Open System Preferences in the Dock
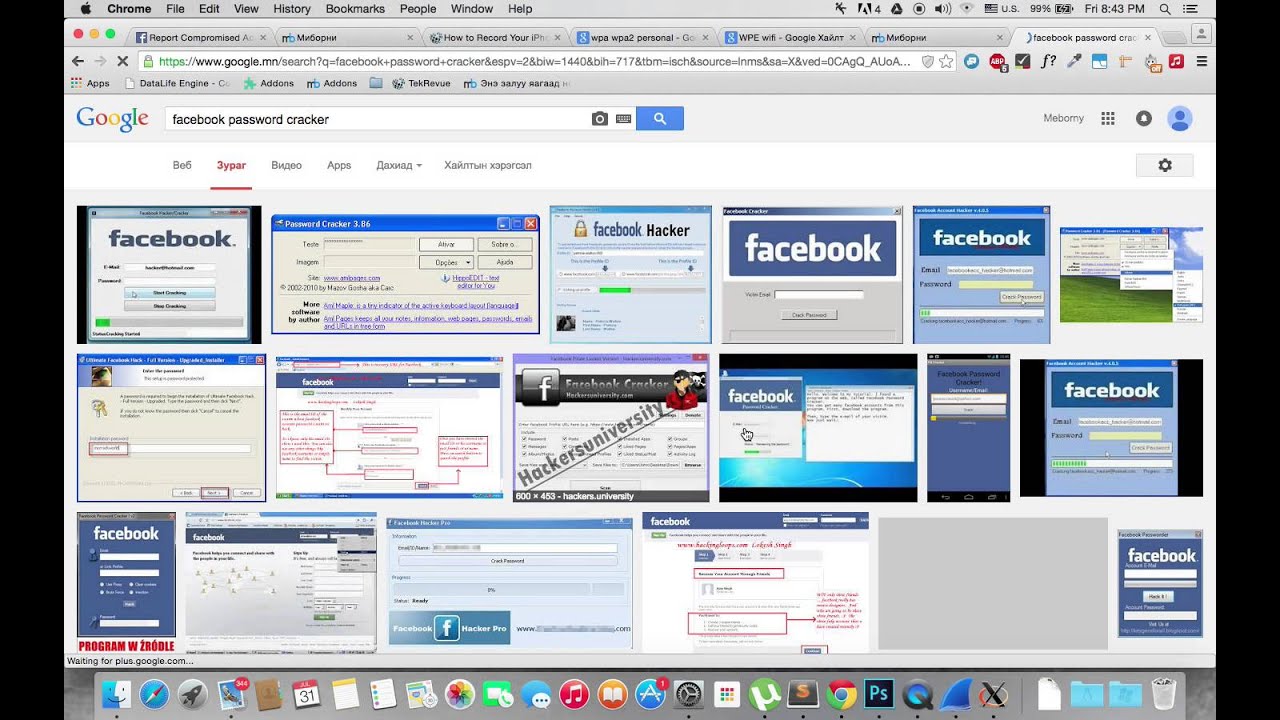Viewport: 1280px width, 720px height. pos(689,693)
